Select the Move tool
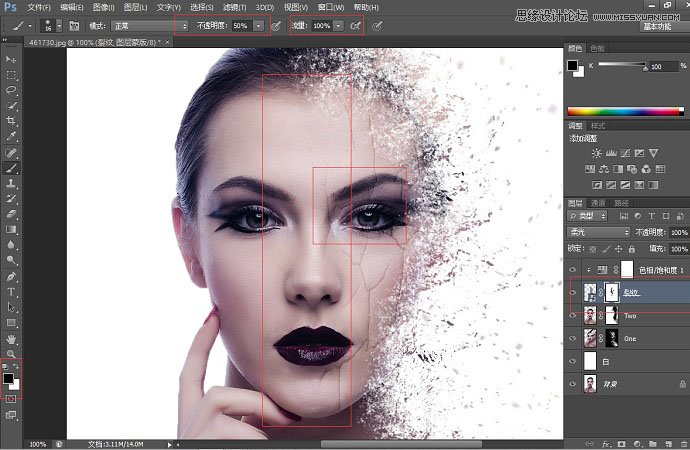Viewport: 690px width, 450px height. tap(12, 60)
